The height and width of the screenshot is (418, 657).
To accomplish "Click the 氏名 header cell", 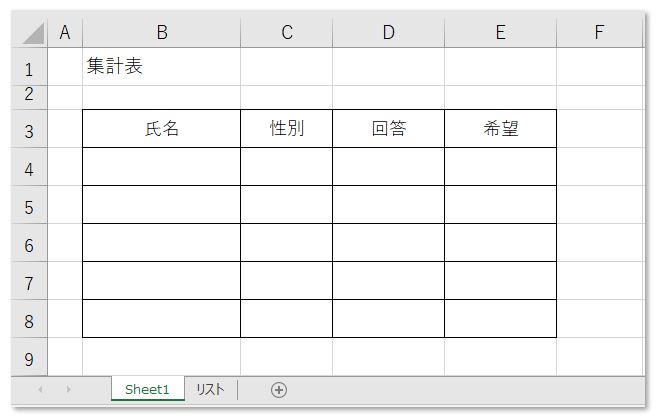I will tap(161, 129).
